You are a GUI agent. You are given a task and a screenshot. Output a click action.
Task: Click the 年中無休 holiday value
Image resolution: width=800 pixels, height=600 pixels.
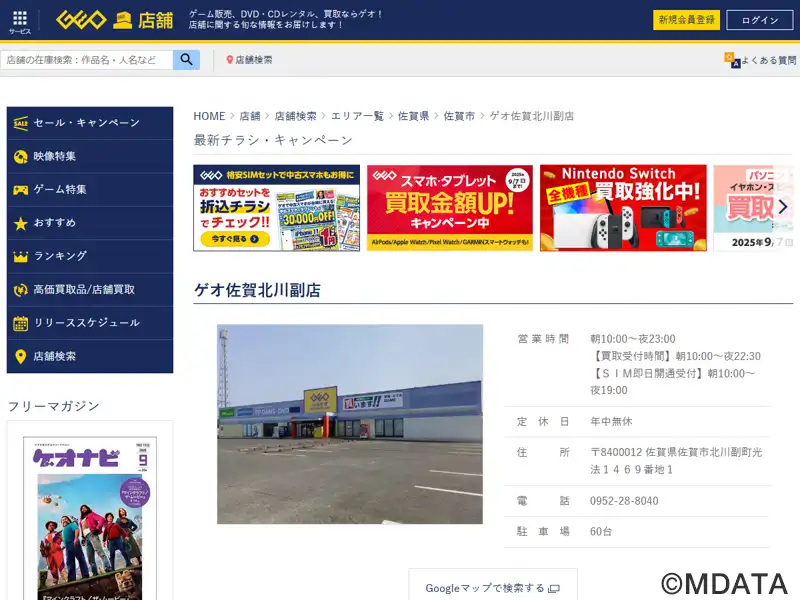(611, 421)
